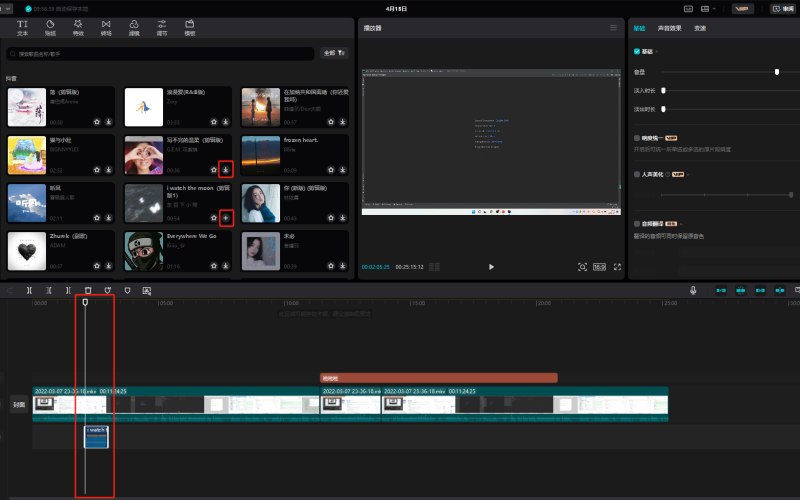Select the first video clip on the main track
Screen dimensions: 800x500
tap(176, 405)
